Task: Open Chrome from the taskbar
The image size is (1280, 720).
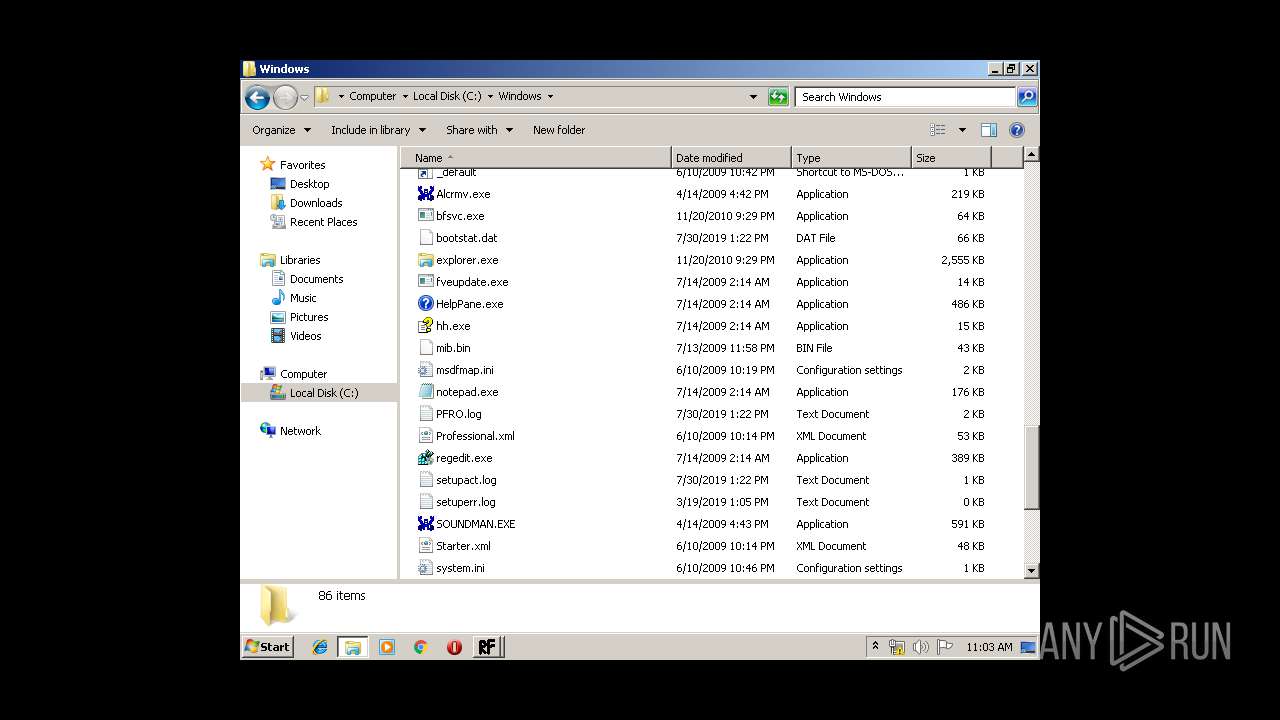Action: [x=420, y=647]
